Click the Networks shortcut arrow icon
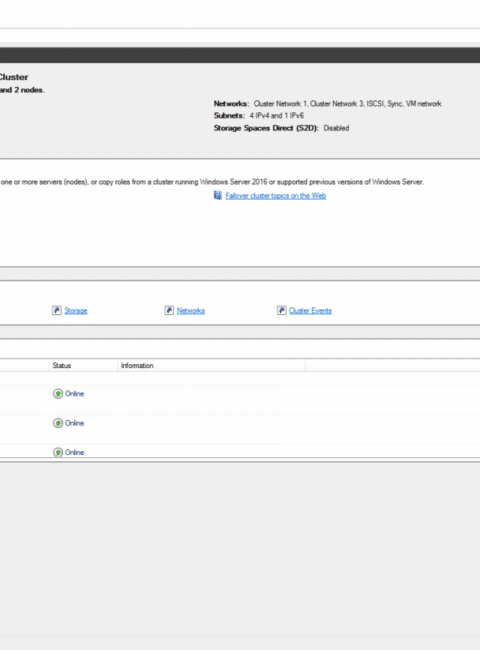 pyautogui.click(x=169, y=310)
